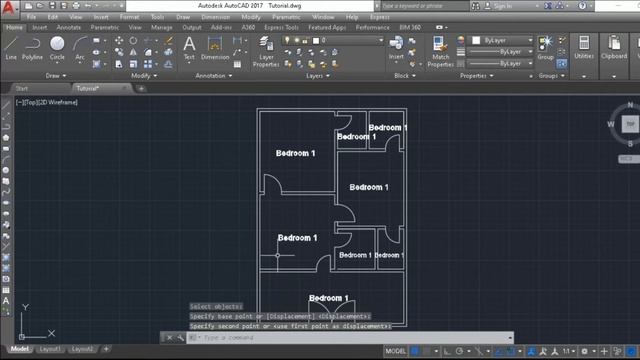
Task: Expand the Properties panel
Action: pos(476,76)
